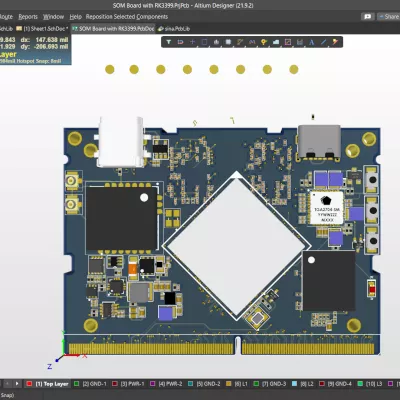Viewport: 400px width, 400px height.
Task: Open the Align Objects chart icon
Action: [x=216, y=42]
